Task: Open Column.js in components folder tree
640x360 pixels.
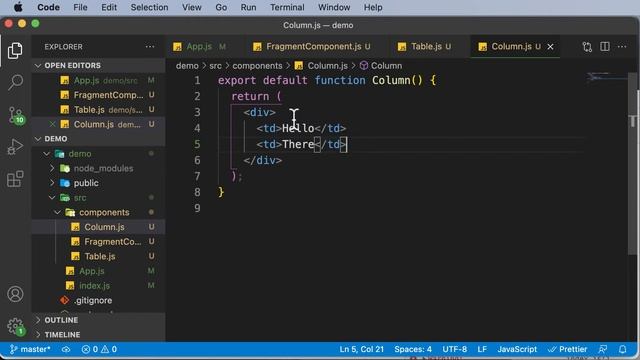Action: pyautogui.click(x=98, y=227)
